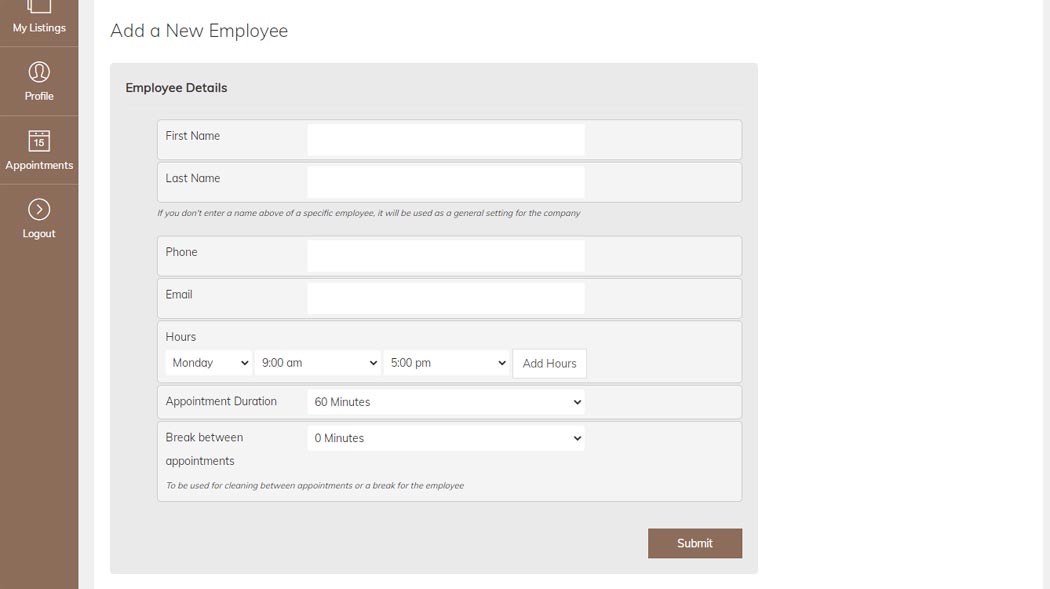
Task: Click the Employee Details section header
Action: point(175,87)
